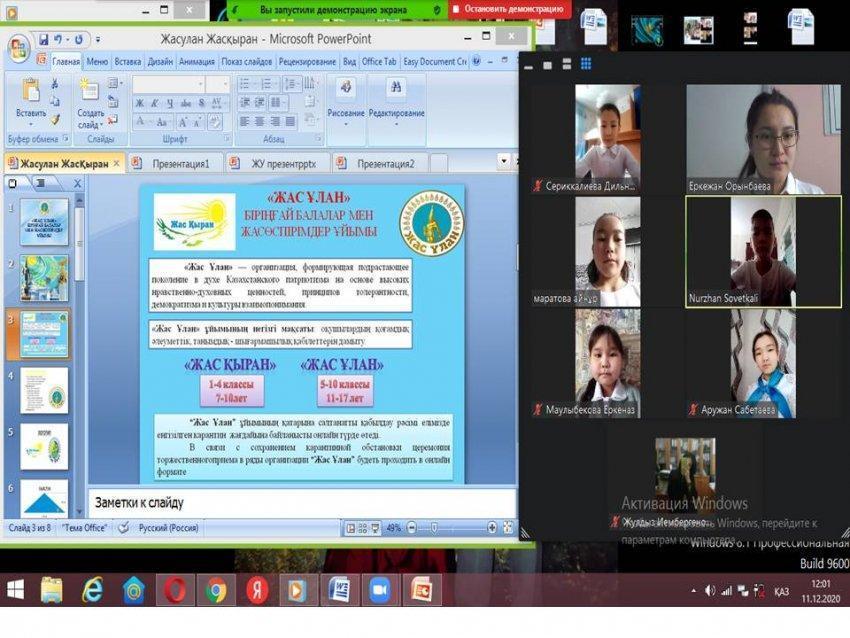Paste using the Вставить clipboard icon
This screenshot has width=850, height=638.
[31, 90]
